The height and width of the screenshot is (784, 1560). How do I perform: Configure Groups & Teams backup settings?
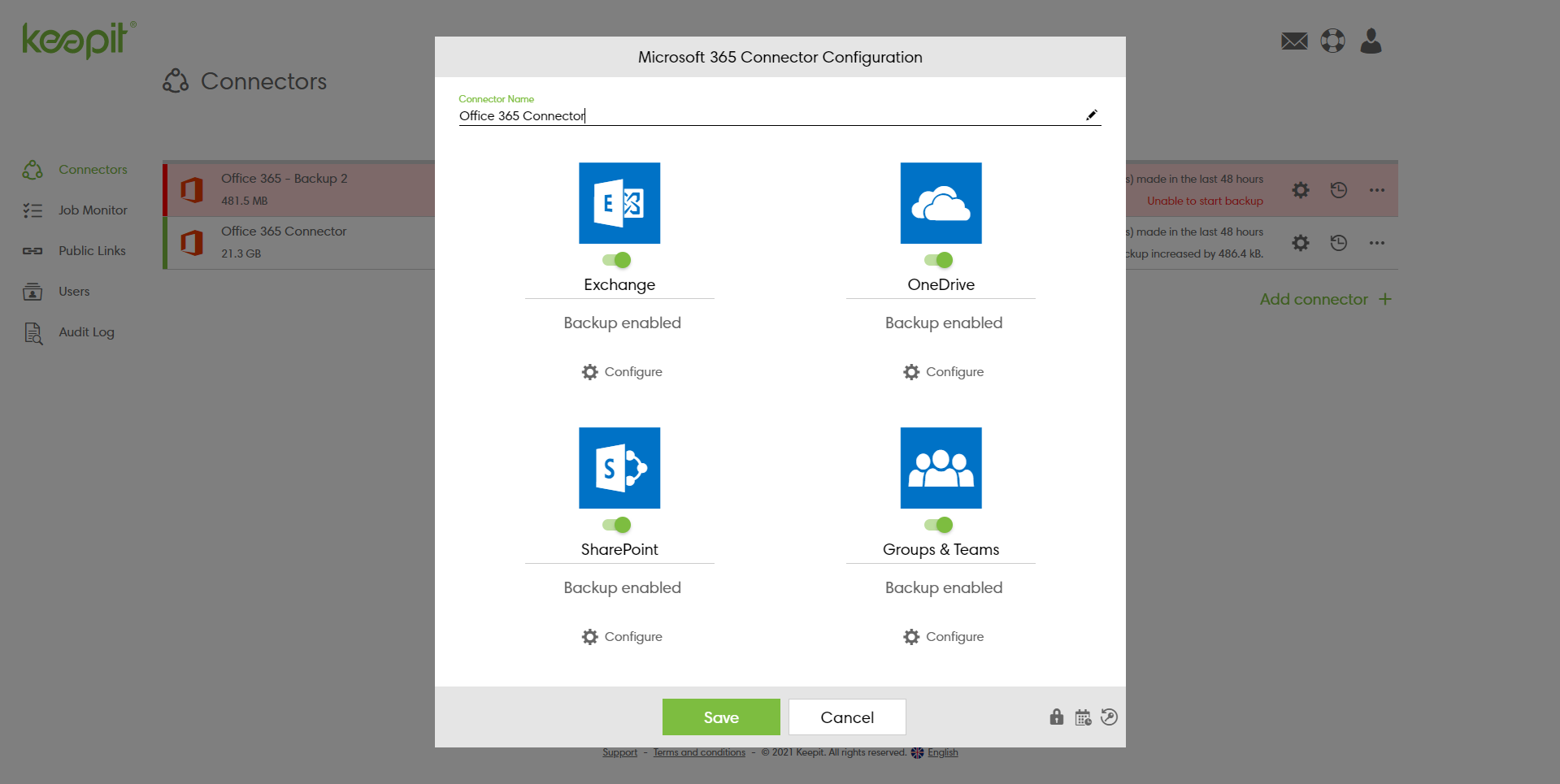tap(943, 637)
